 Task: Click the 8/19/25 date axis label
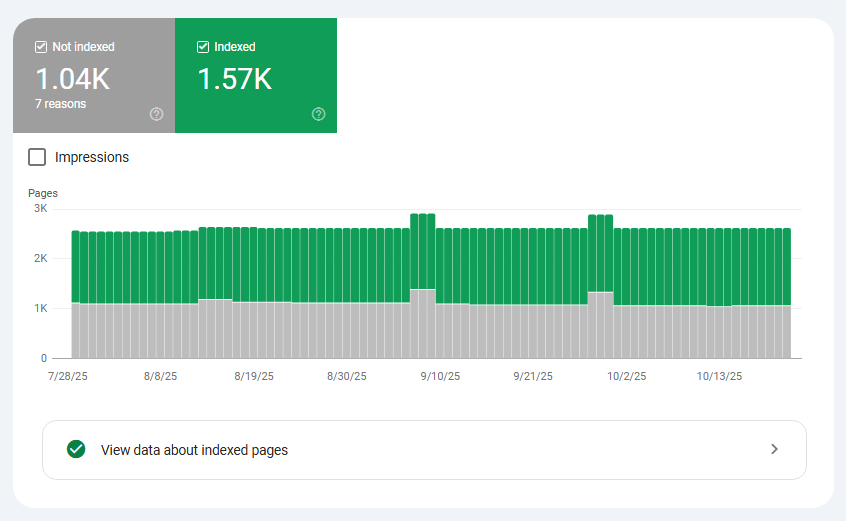click(x=254, y=377)
